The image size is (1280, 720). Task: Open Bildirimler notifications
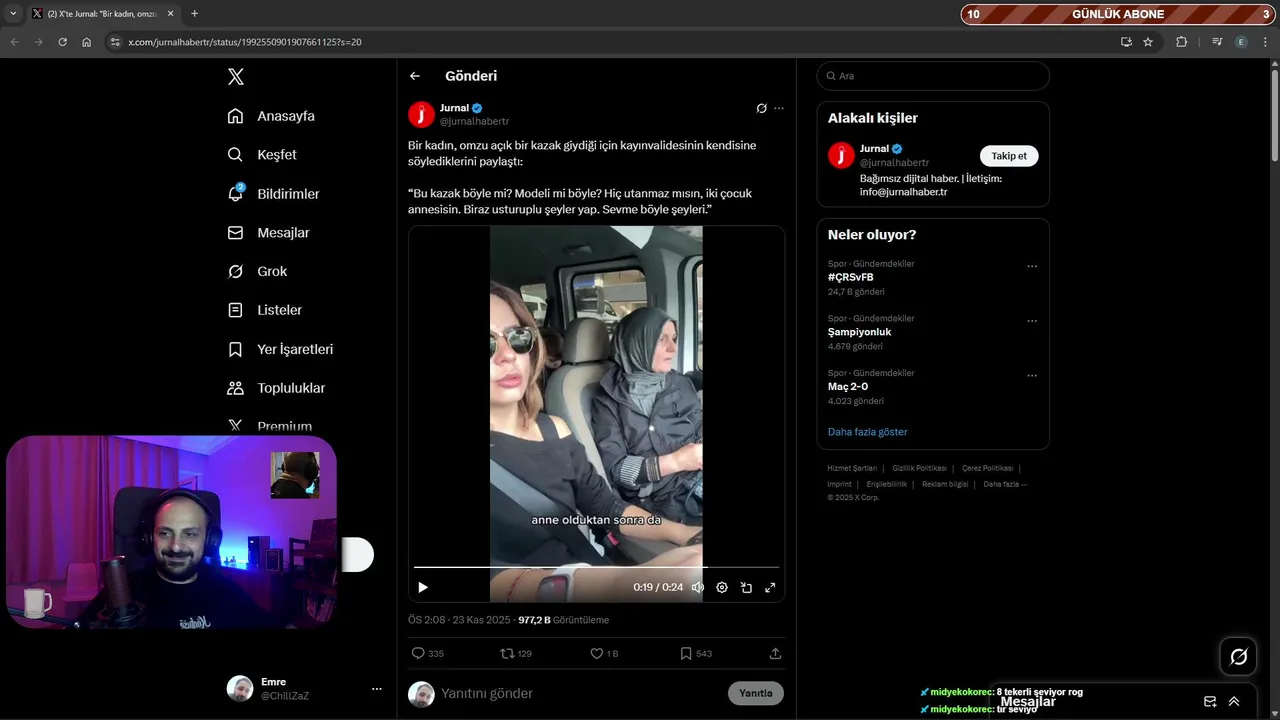pyautogui.click(x=273, y=194)
